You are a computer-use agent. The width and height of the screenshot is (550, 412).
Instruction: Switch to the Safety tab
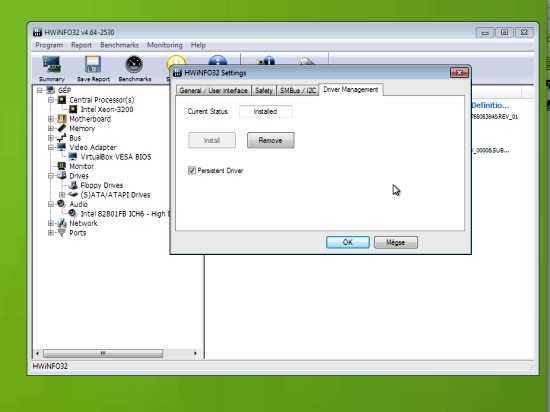click(264, 90)
